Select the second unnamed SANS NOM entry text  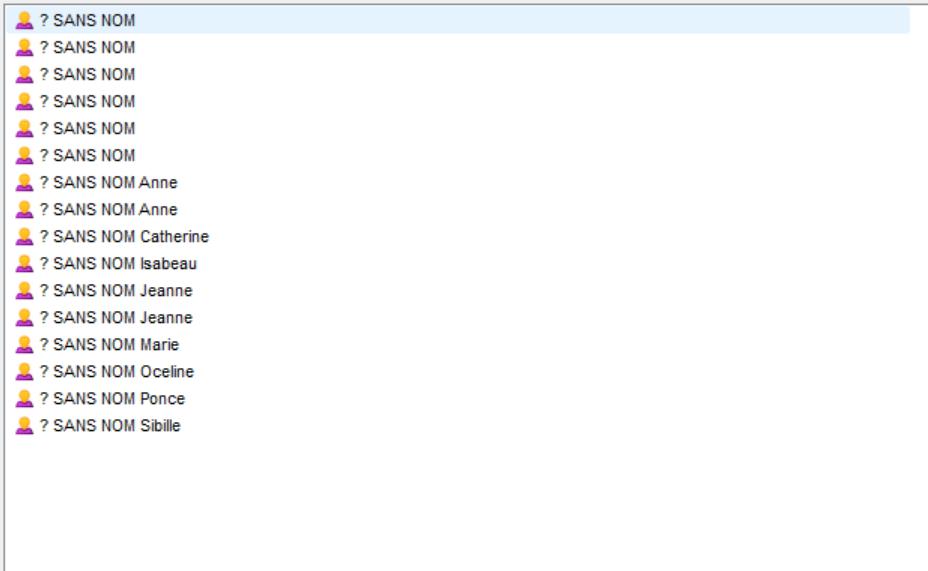(87, 48)
